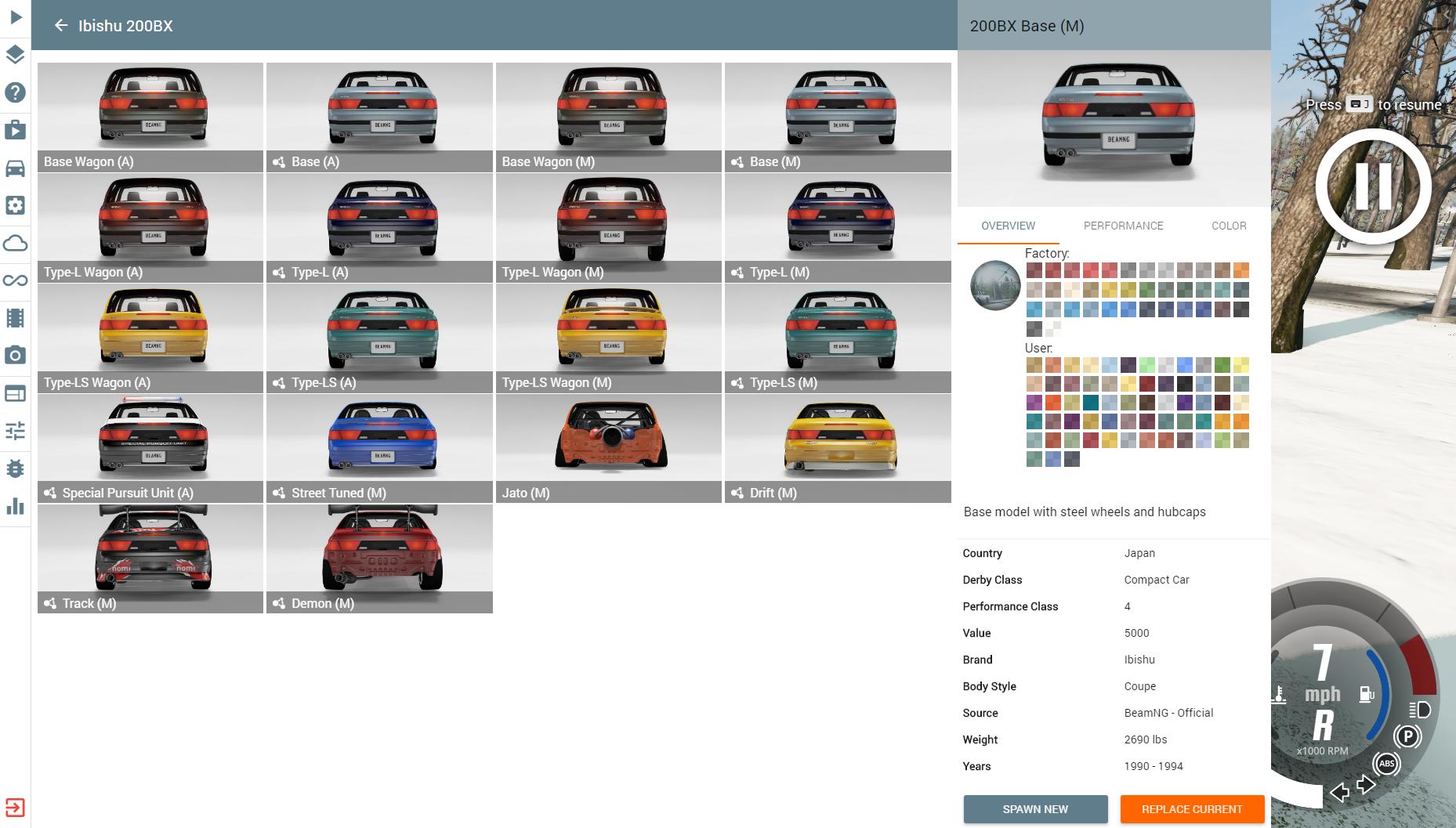
Task: Click the headlights indicator on the gauge
Action: 1420,710
